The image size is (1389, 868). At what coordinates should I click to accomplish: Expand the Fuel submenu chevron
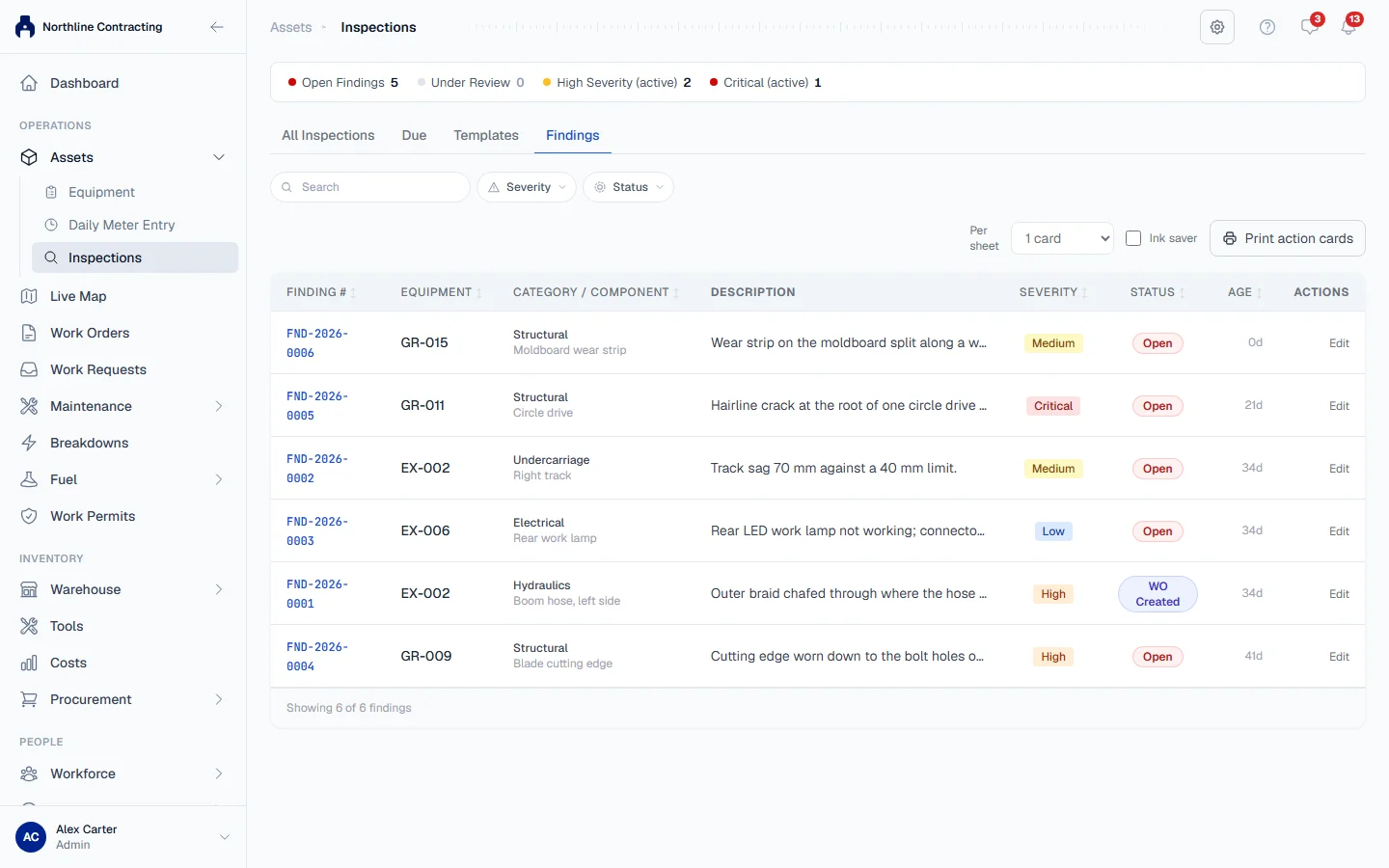[x=219, y=479]
